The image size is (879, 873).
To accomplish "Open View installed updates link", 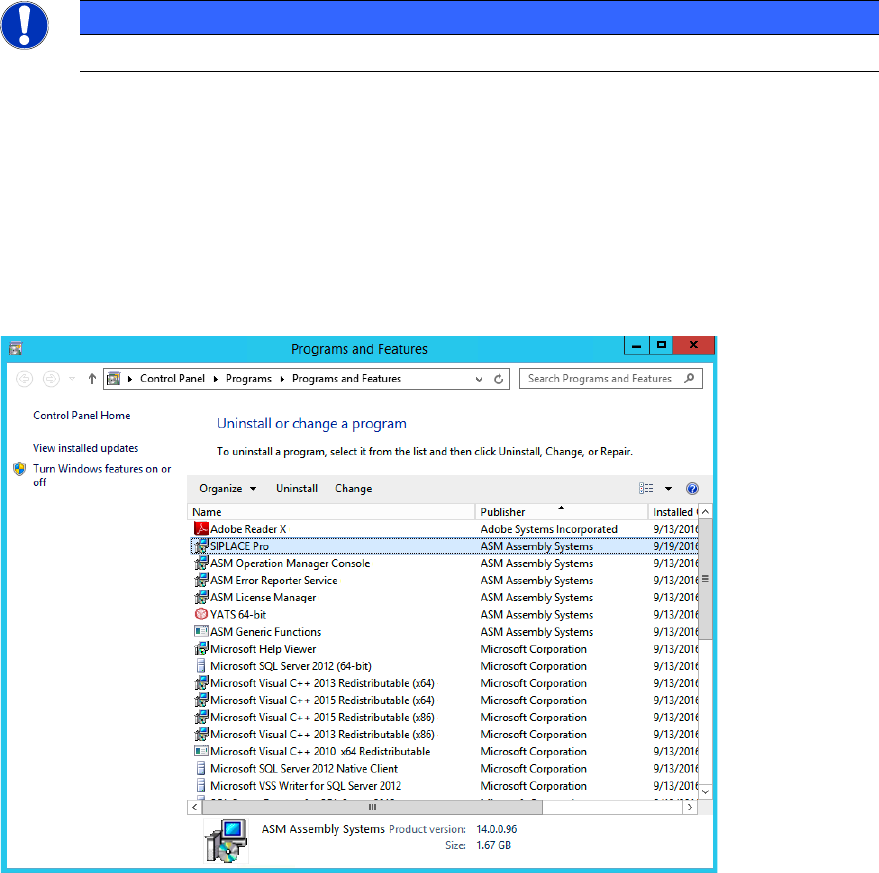I will point(85,448).
